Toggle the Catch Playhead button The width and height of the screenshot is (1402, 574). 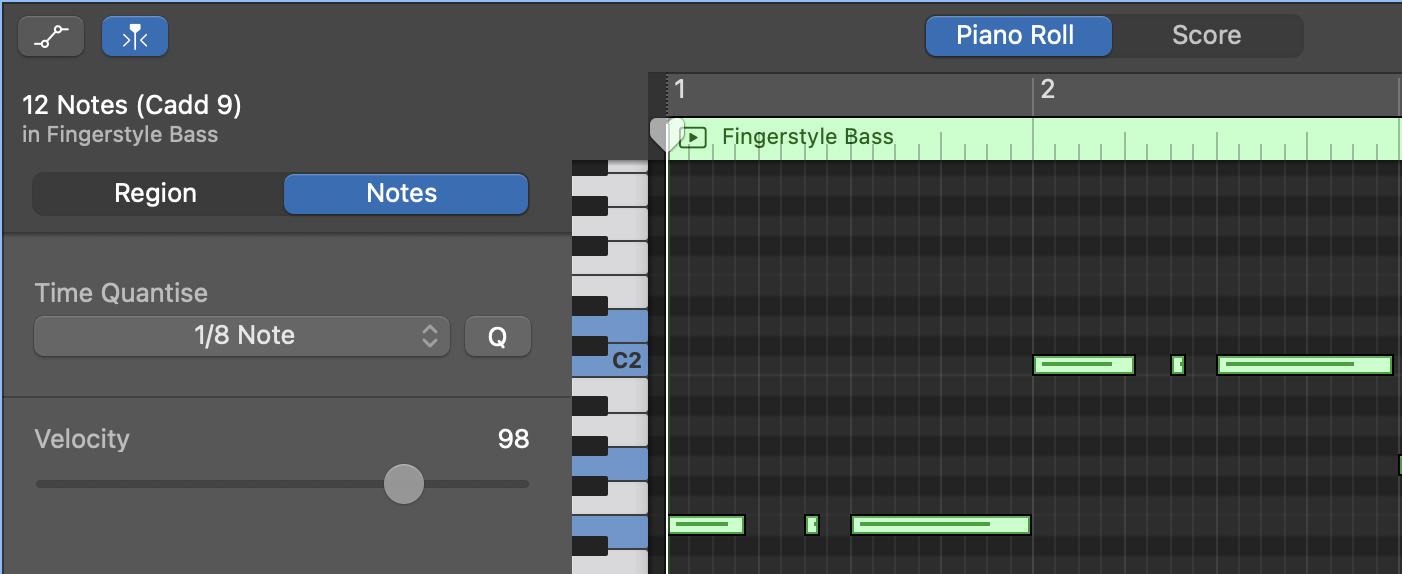pos(135,37)
